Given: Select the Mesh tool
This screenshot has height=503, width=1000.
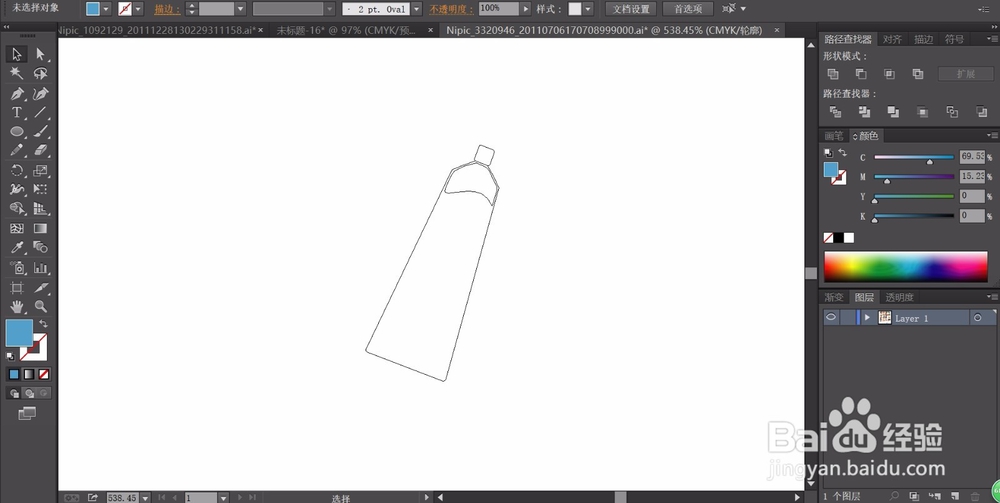Looking at the screenshot, I should (17, 228).
